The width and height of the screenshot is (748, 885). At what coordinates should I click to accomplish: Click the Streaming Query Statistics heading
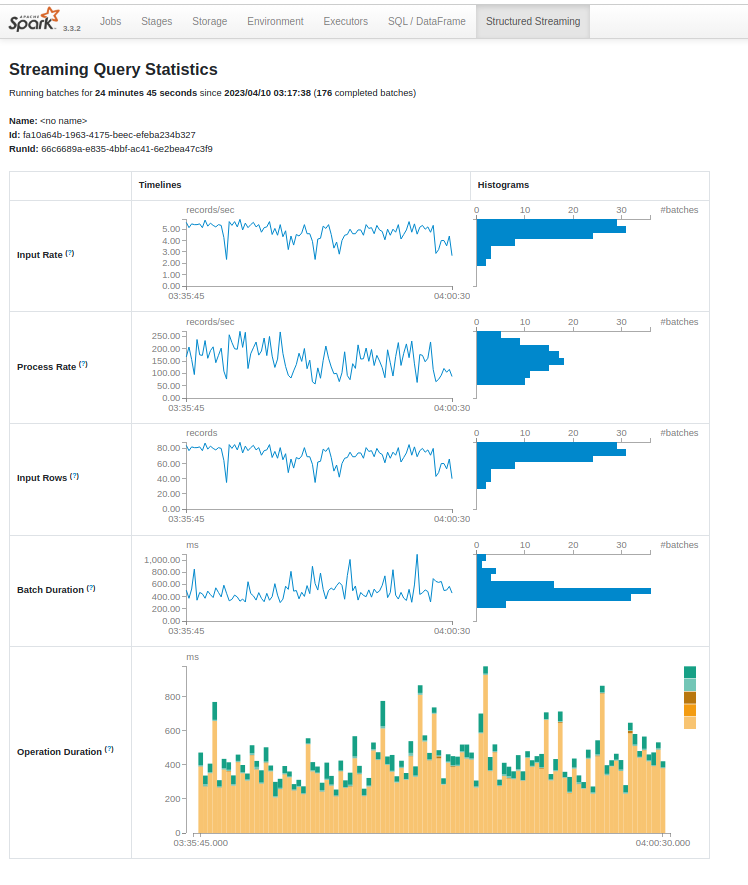(x=113, y=69)
